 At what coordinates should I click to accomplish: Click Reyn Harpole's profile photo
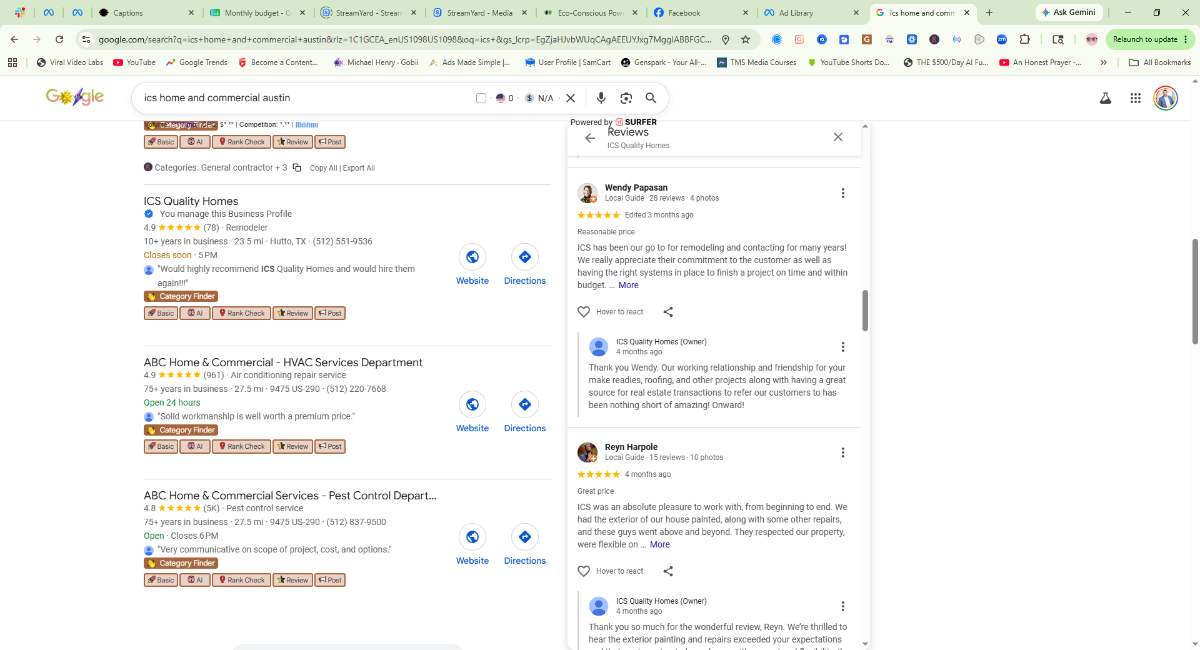pos(588,452)
